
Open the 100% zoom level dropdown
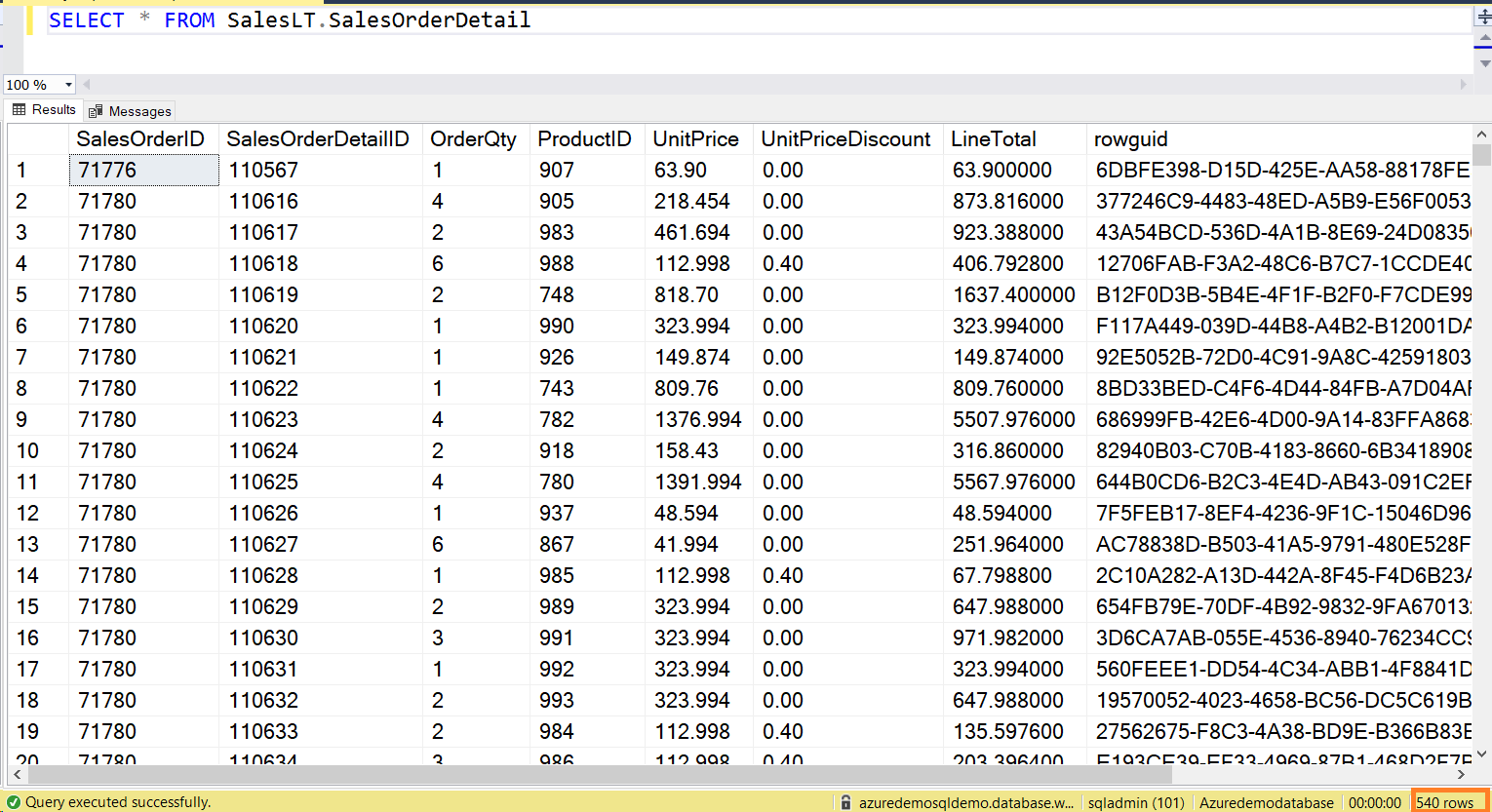66,84
